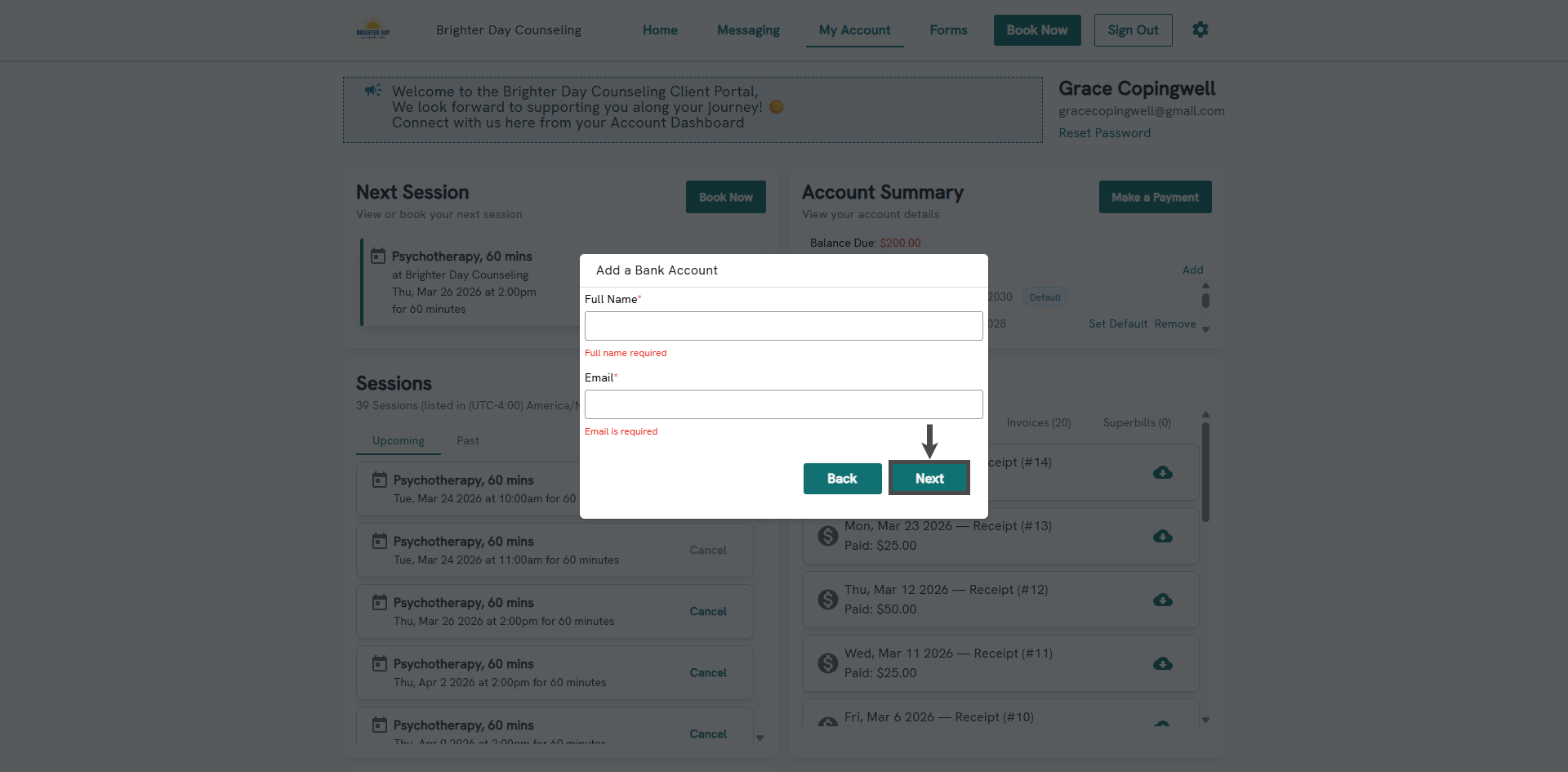Viewport: 1568px width, 772px height.
Task: Click the Brighter Day Counseling logo
Action: pos(373,30)
